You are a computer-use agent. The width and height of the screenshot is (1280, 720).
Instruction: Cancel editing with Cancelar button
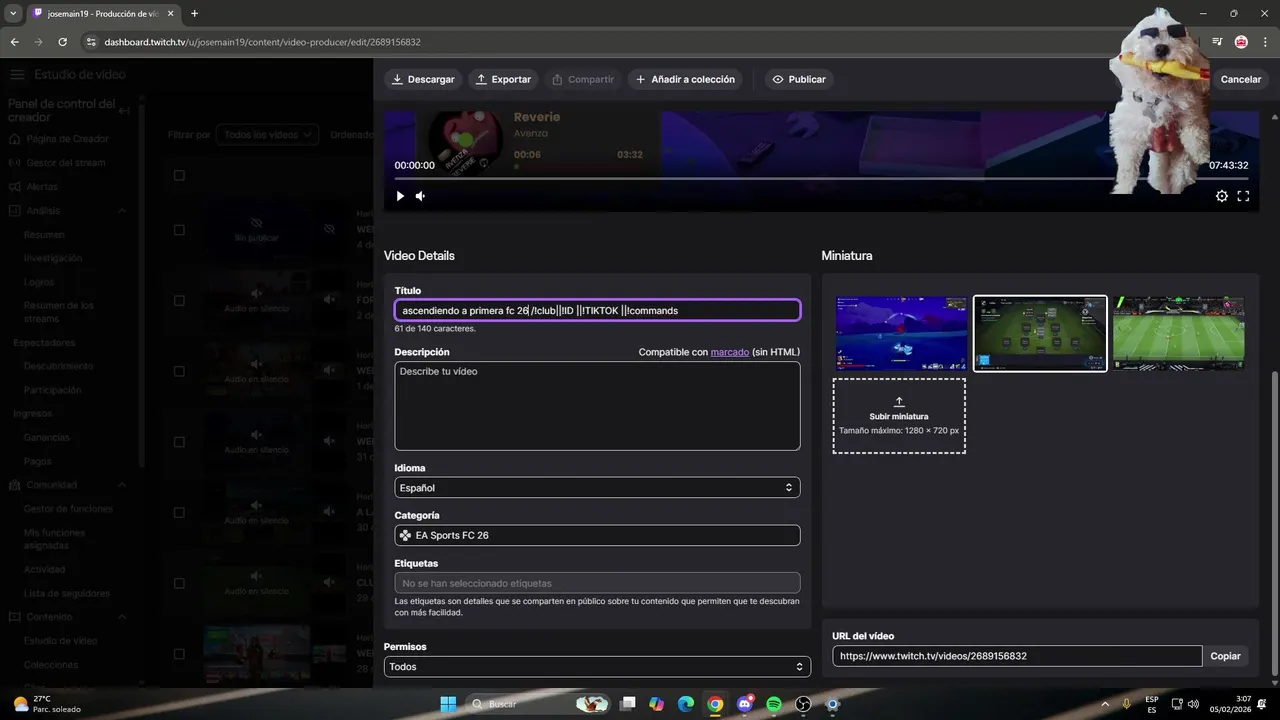point(1241,79)
